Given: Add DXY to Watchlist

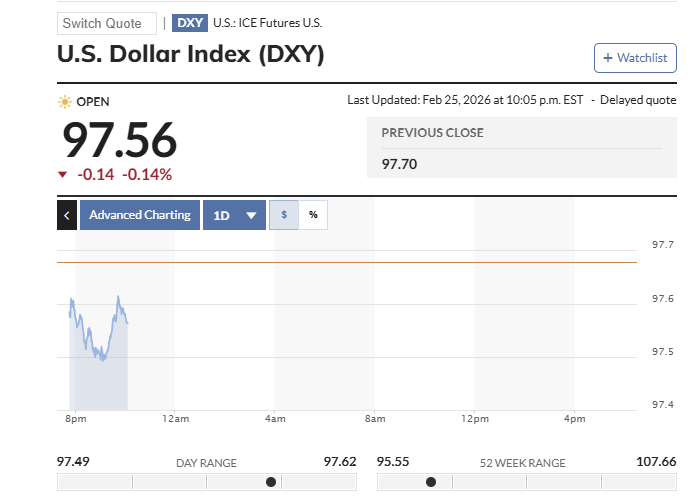Looking at the screenshot, I should pyautogui.click(x=635, y=58).
